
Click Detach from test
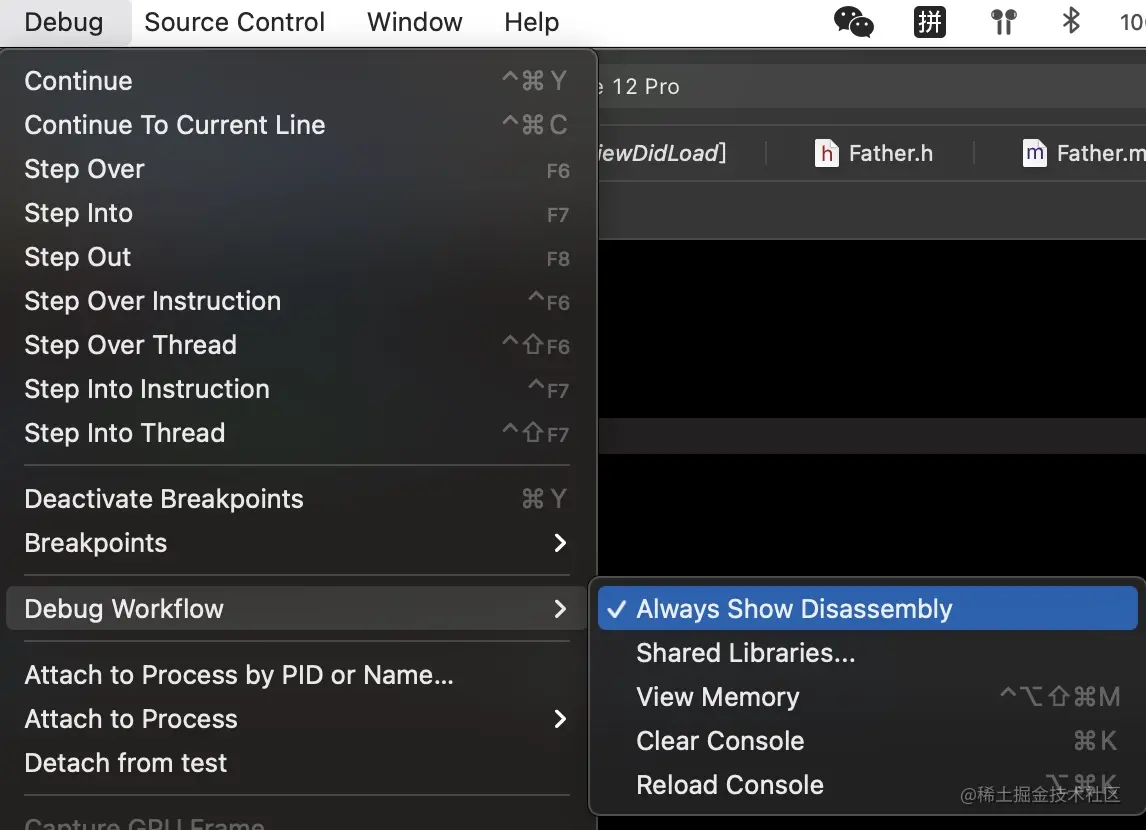coord(126,763)
